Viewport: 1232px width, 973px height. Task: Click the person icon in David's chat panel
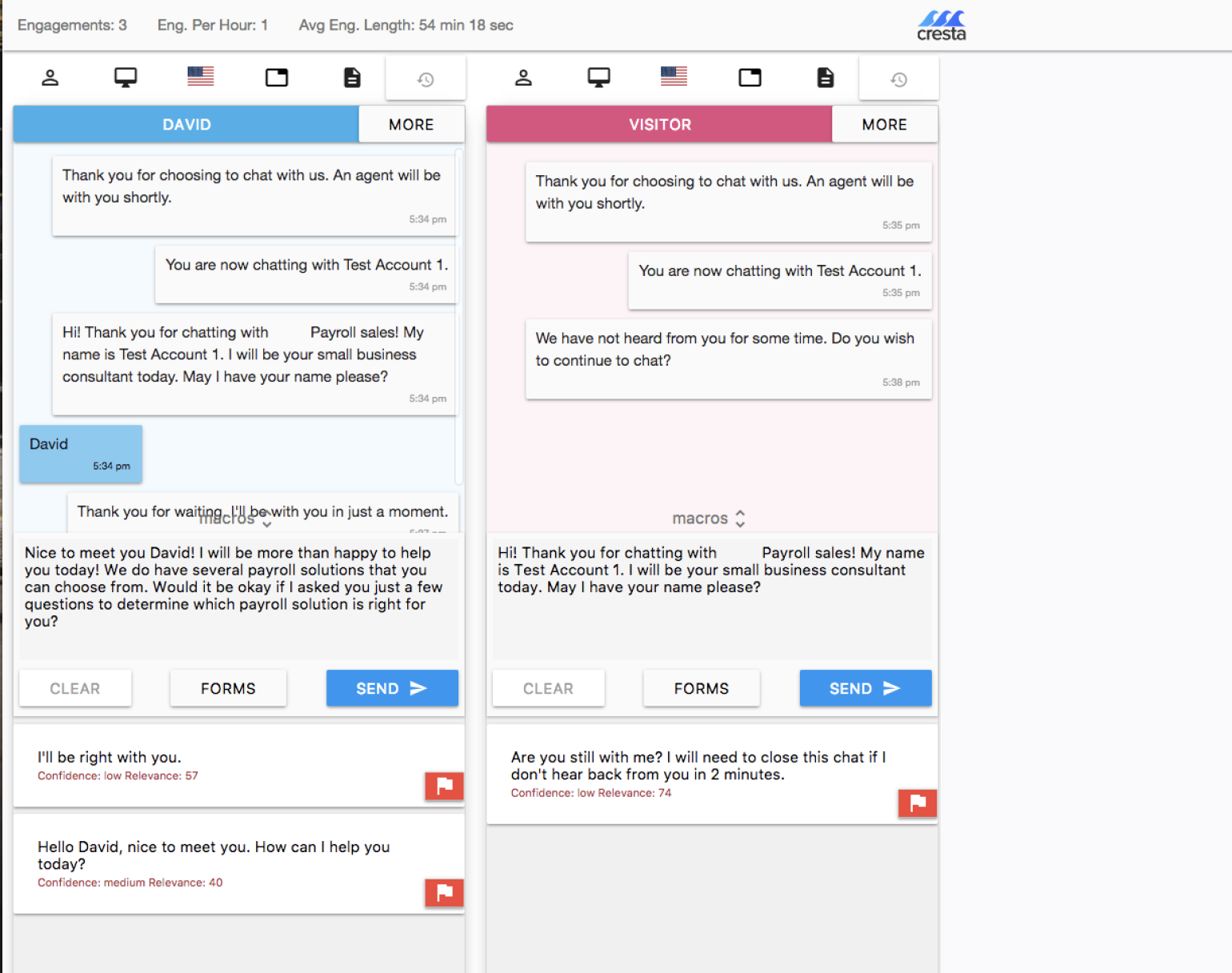[x=50, y=78]
